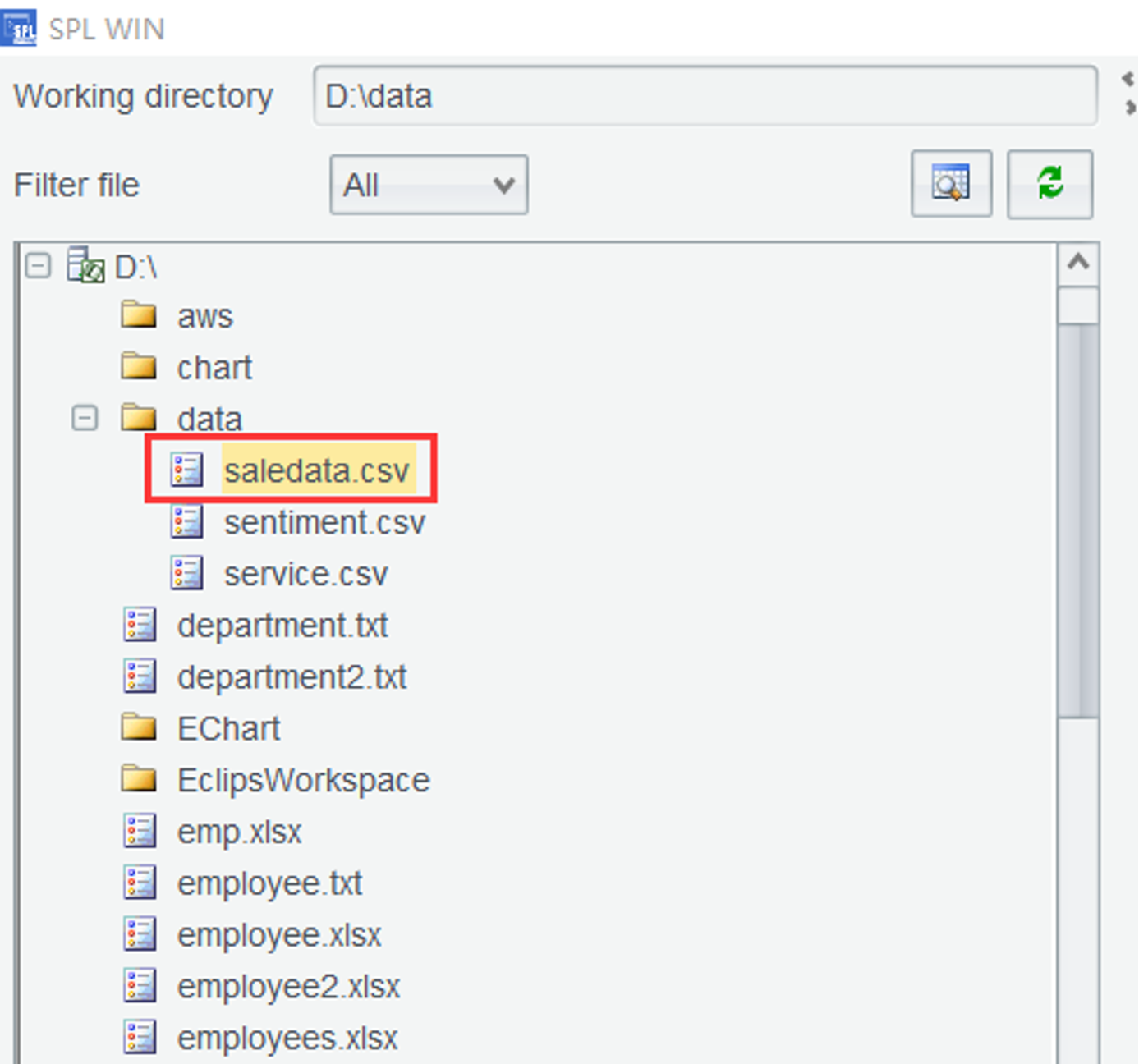Select employee2.xlsx in the file tree

[288, 986]
